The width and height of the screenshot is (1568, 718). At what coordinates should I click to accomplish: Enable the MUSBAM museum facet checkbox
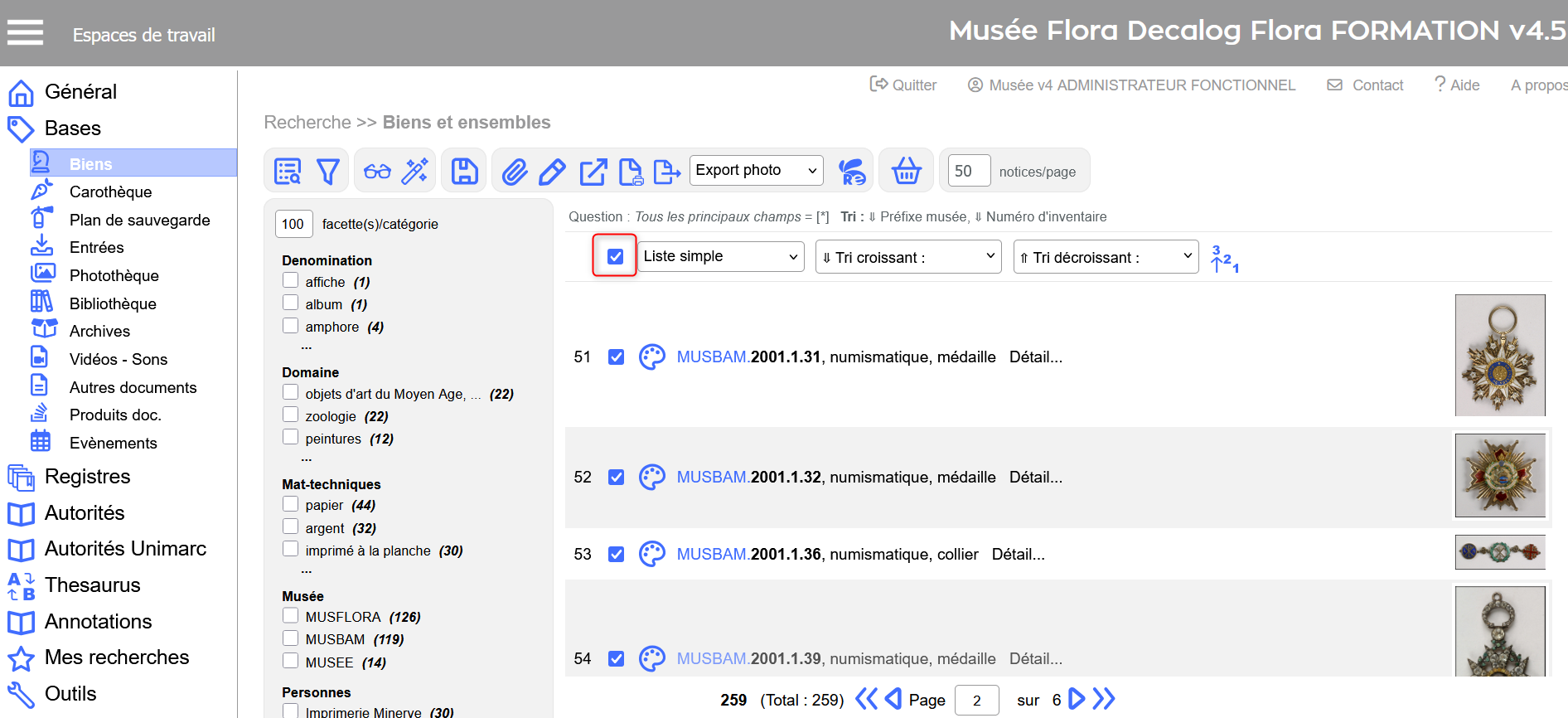tap(290, 638)
